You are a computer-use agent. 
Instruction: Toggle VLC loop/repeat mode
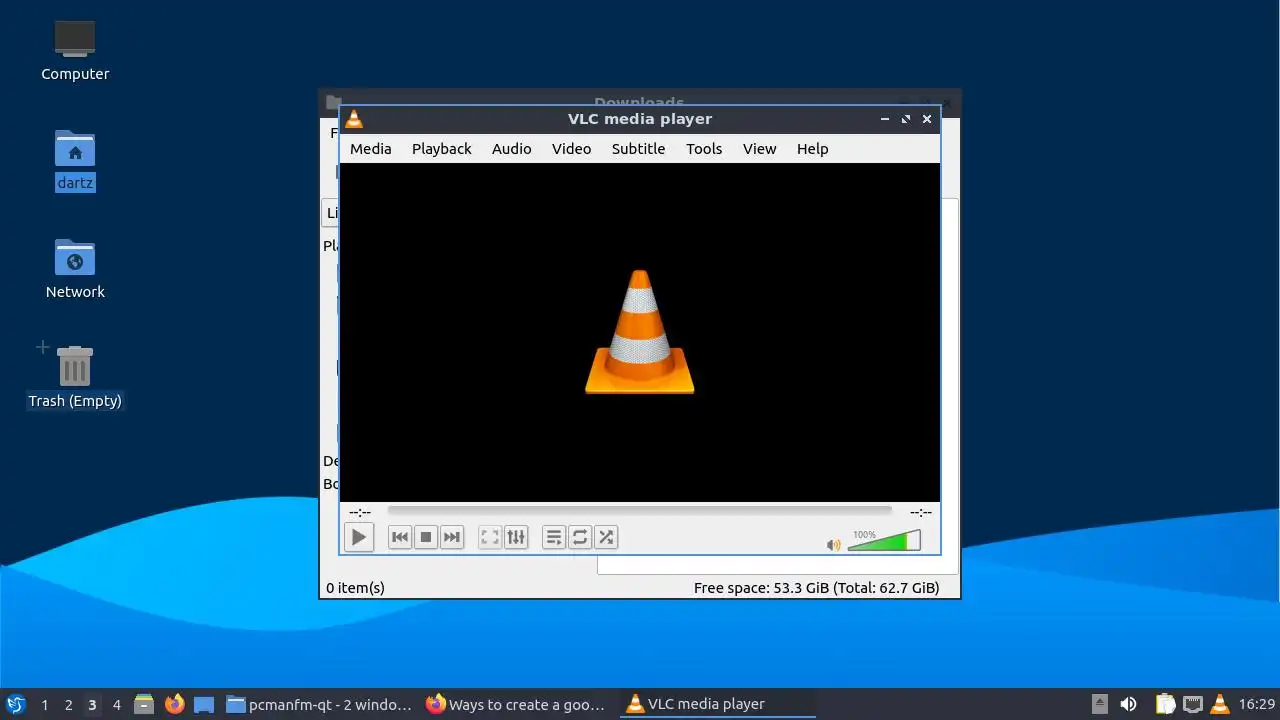point(580,537)
